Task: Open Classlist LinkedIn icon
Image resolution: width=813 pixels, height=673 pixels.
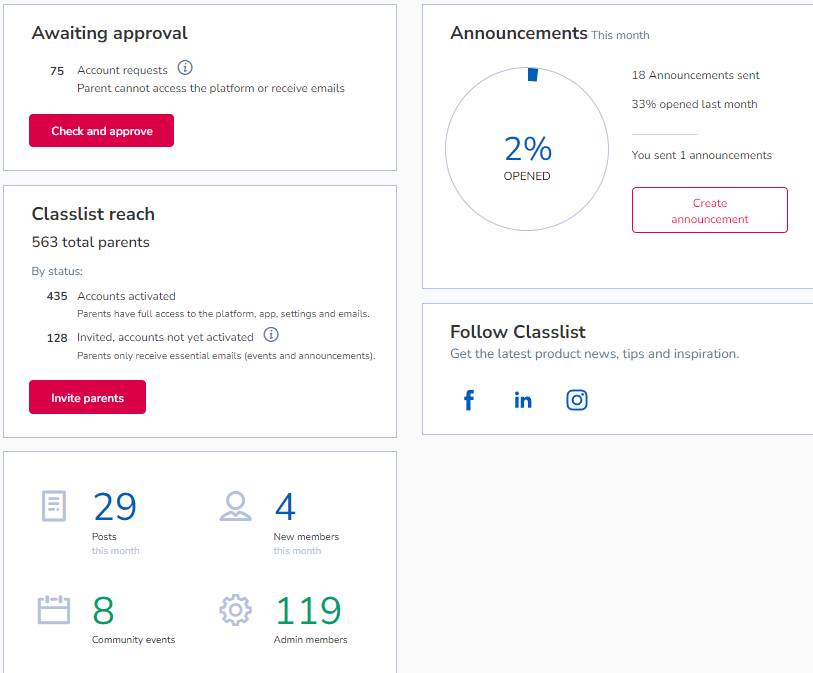Action: pos(523,400)
